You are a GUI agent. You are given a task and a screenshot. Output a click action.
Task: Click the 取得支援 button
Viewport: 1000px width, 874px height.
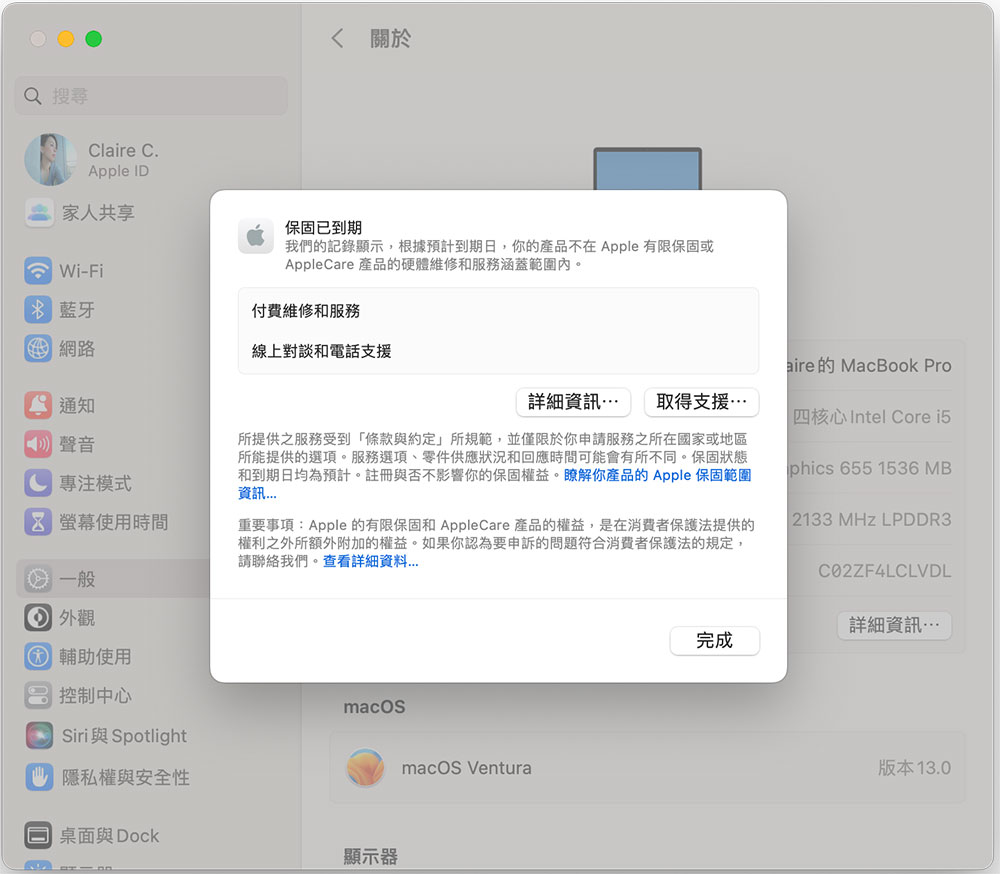[702, 402]
